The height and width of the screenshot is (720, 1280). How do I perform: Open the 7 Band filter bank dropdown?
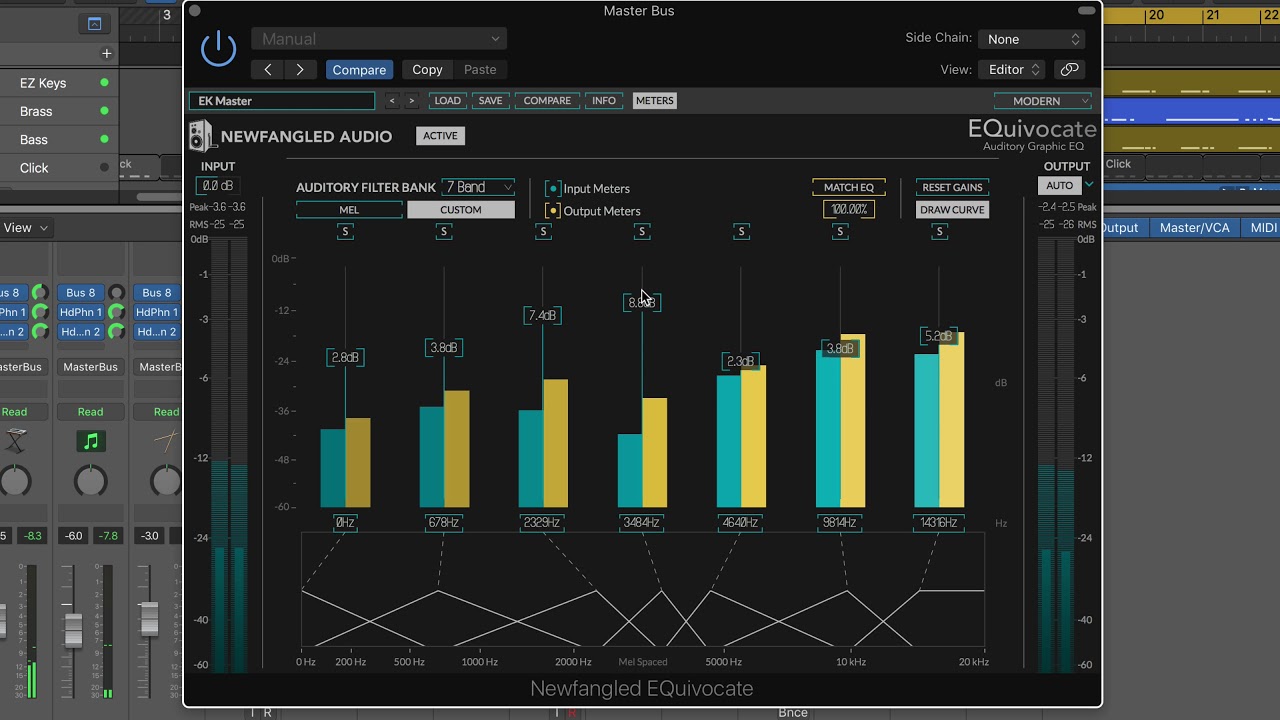pyautogui.click(x=479, y=187)
